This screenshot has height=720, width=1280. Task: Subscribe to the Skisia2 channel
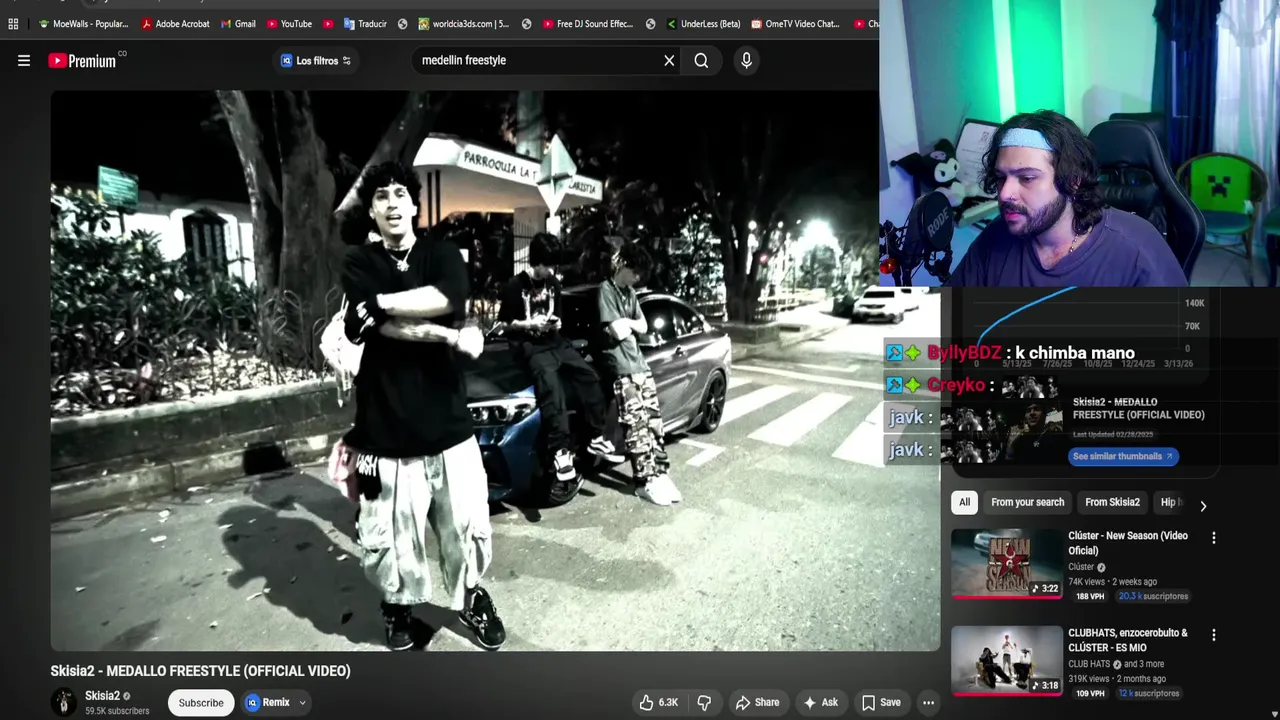pos(201,703)
